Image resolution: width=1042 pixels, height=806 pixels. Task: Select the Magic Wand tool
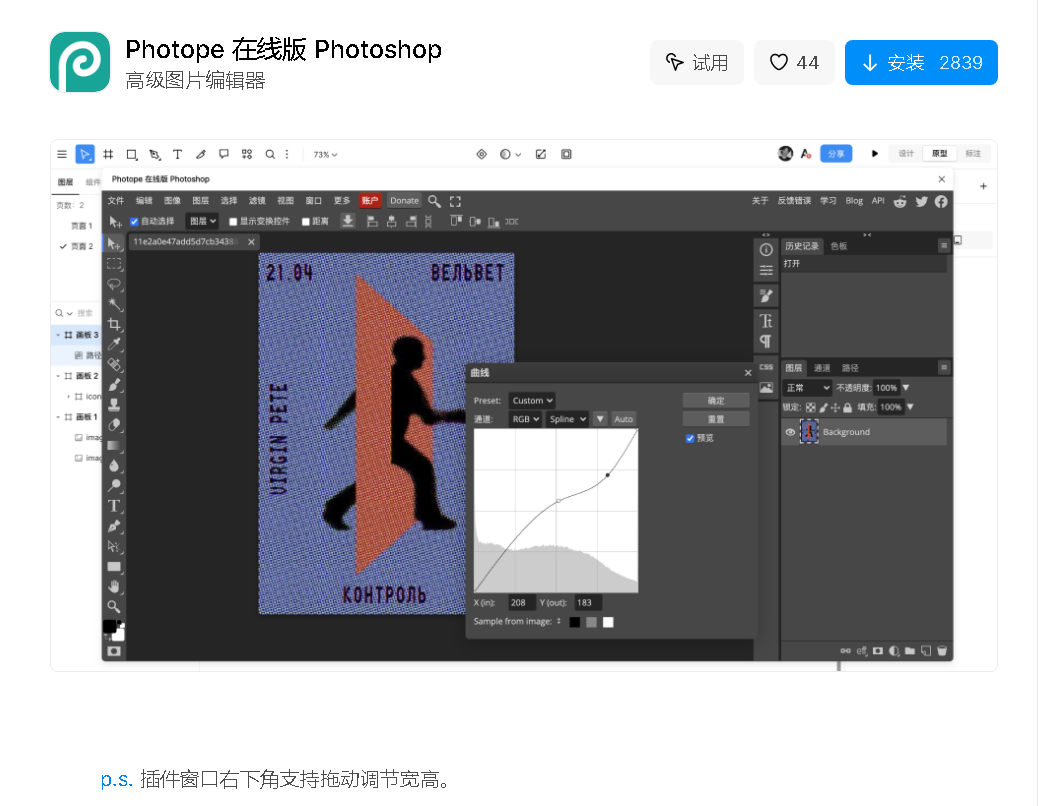pos(115,305)
